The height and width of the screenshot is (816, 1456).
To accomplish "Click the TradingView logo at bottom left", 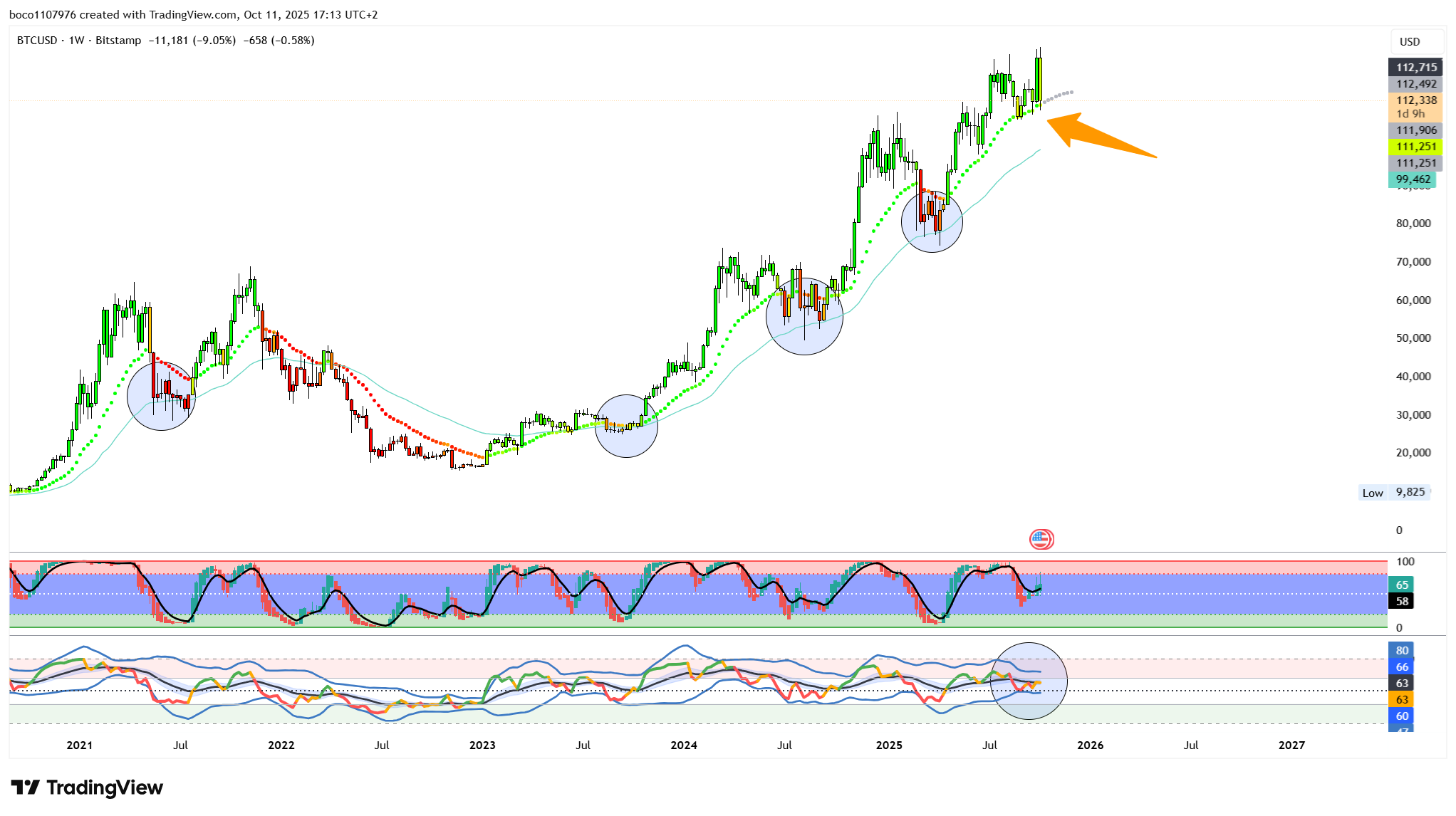I will (x=87, y=788).
